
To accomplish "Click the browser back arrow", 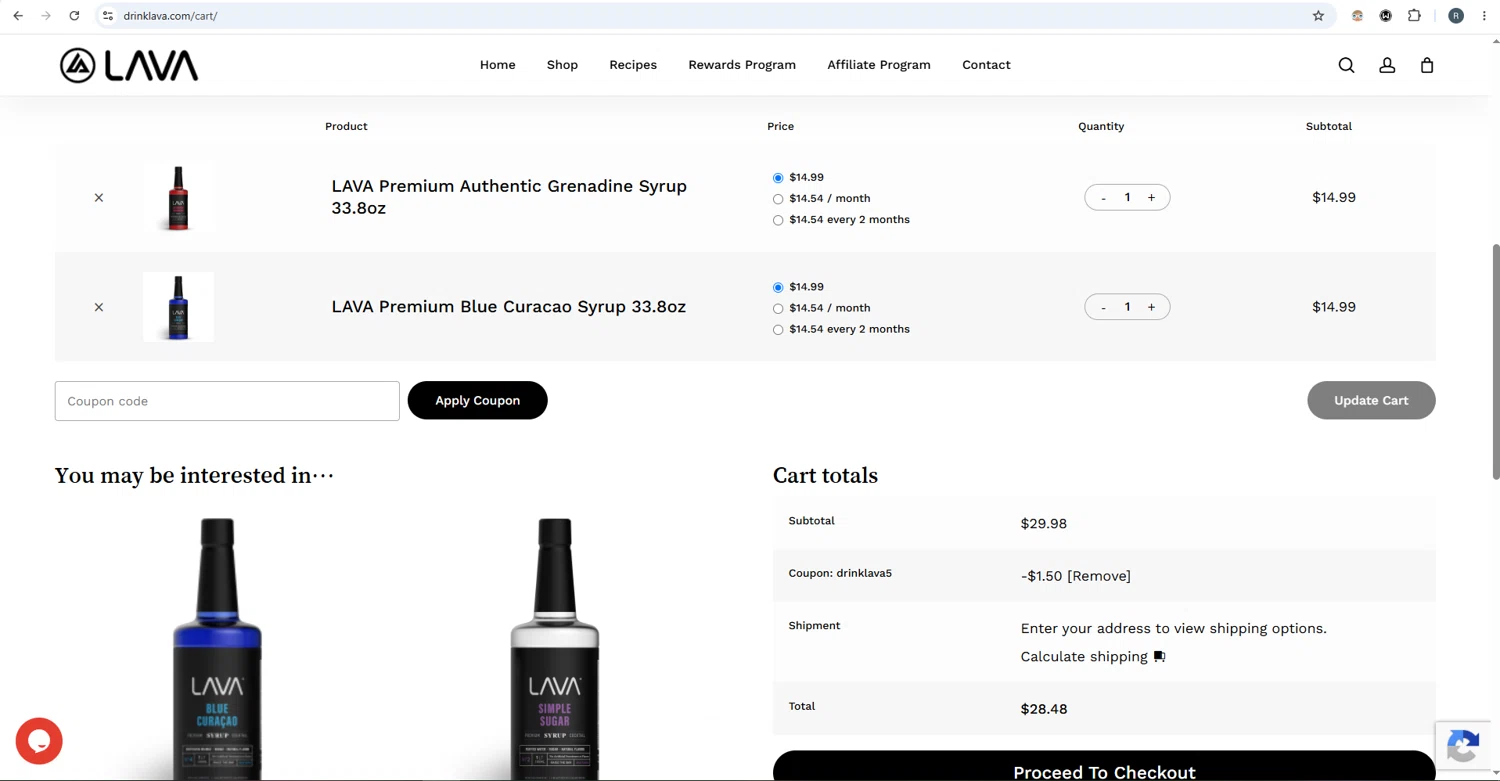I will 18,16.
